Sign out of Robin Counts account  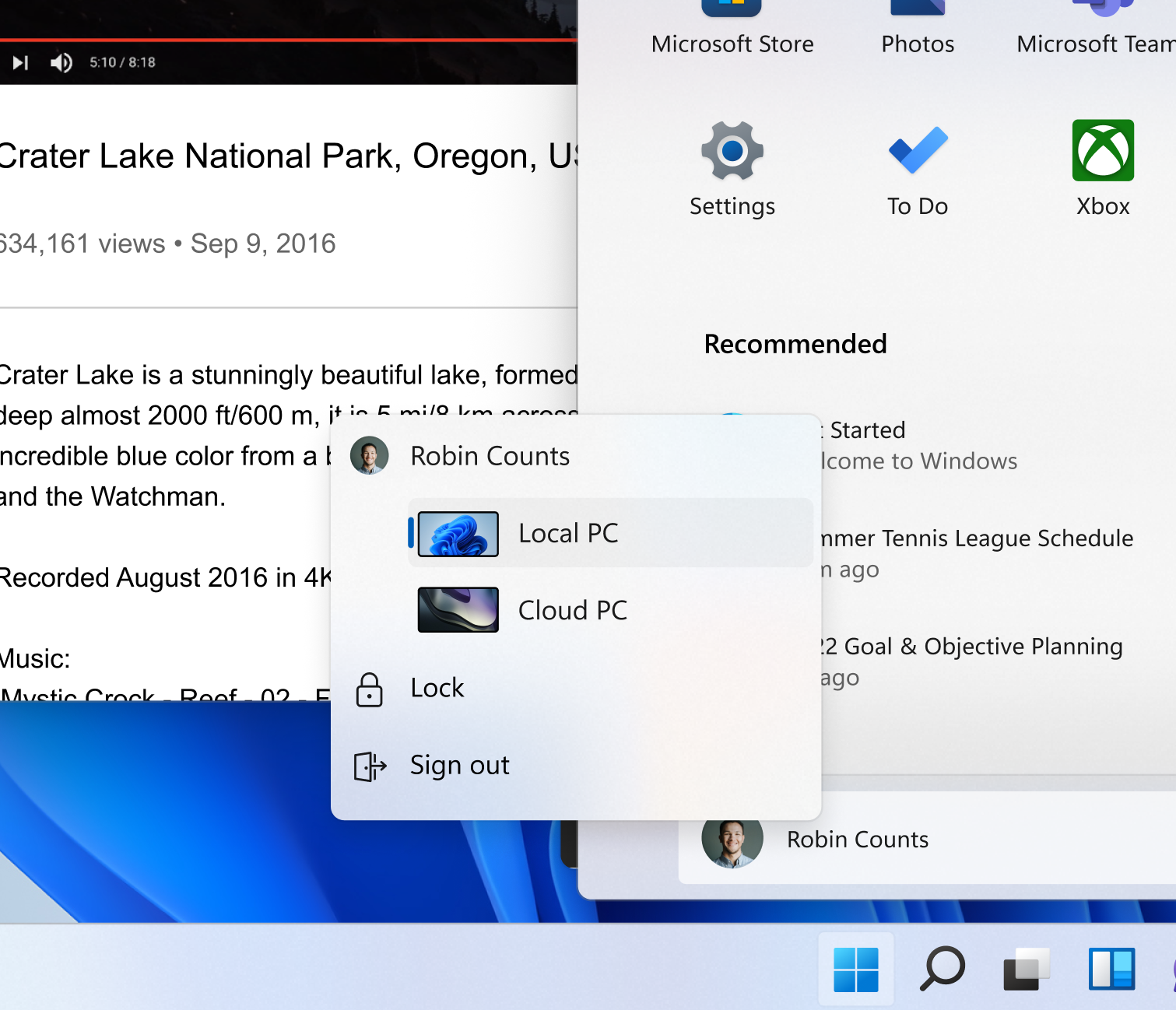point(576,765)
